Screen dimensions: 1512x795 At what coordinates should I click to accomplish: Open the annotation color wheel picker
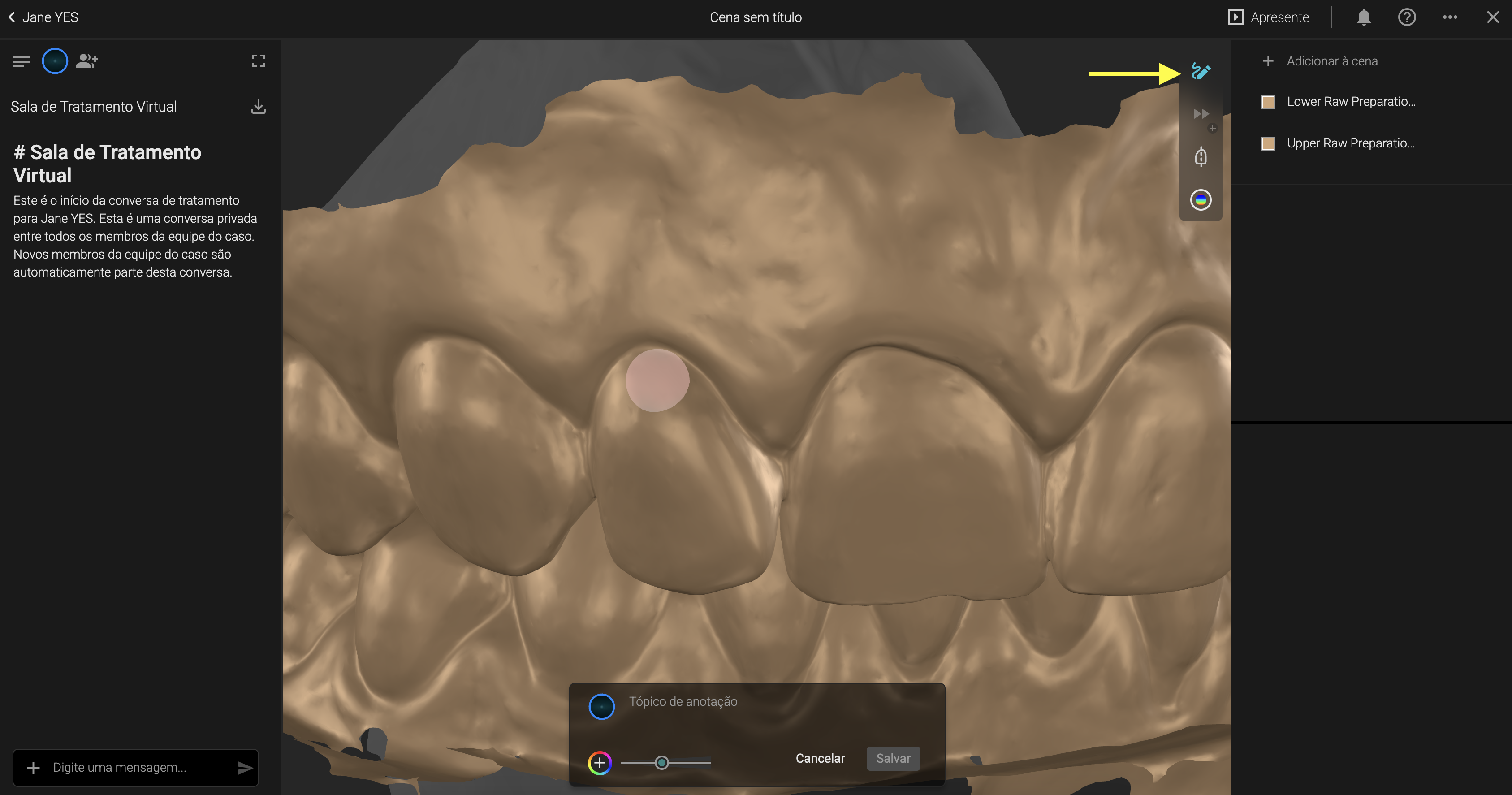(599, 763)
